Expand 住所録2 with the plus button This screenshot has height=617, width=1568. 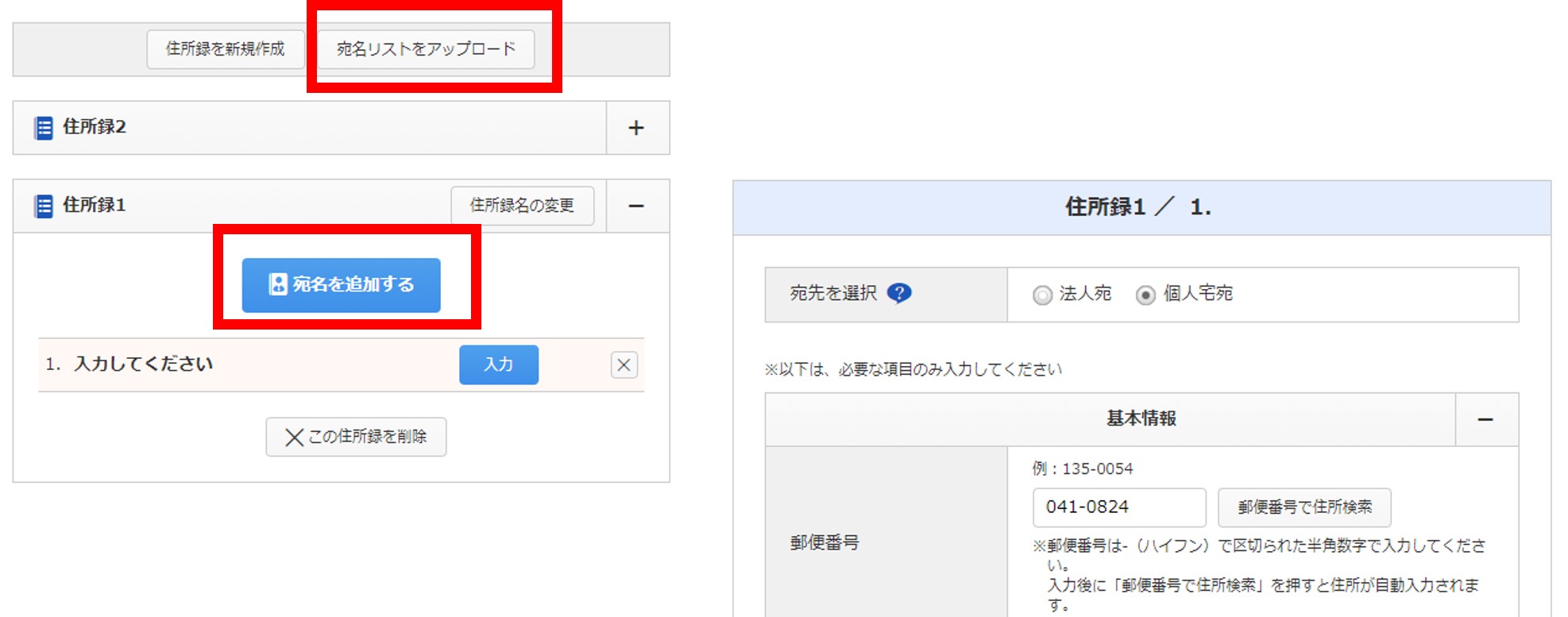[x=636, y=128]
